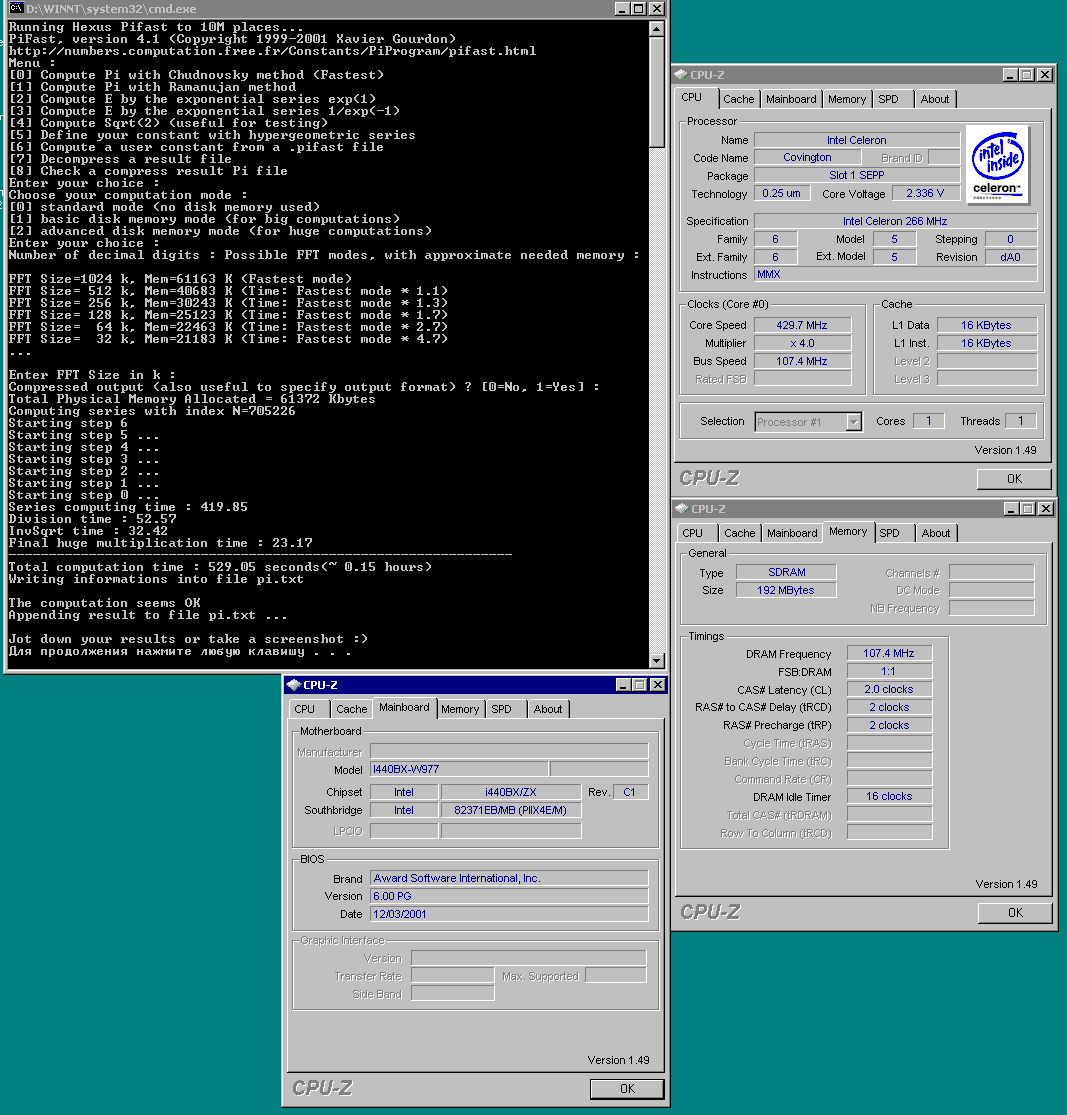Click the CPU-Z icon in Mainboard window title
The image size is (1067, 1115).
point(294,685)
